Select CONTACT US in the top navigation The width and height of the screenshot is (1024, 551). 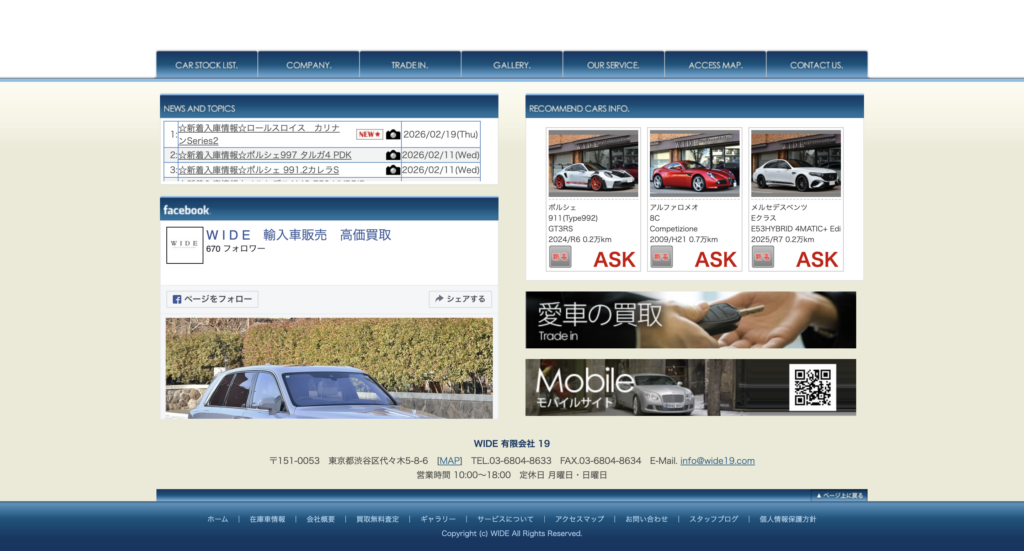pos(816,65)
